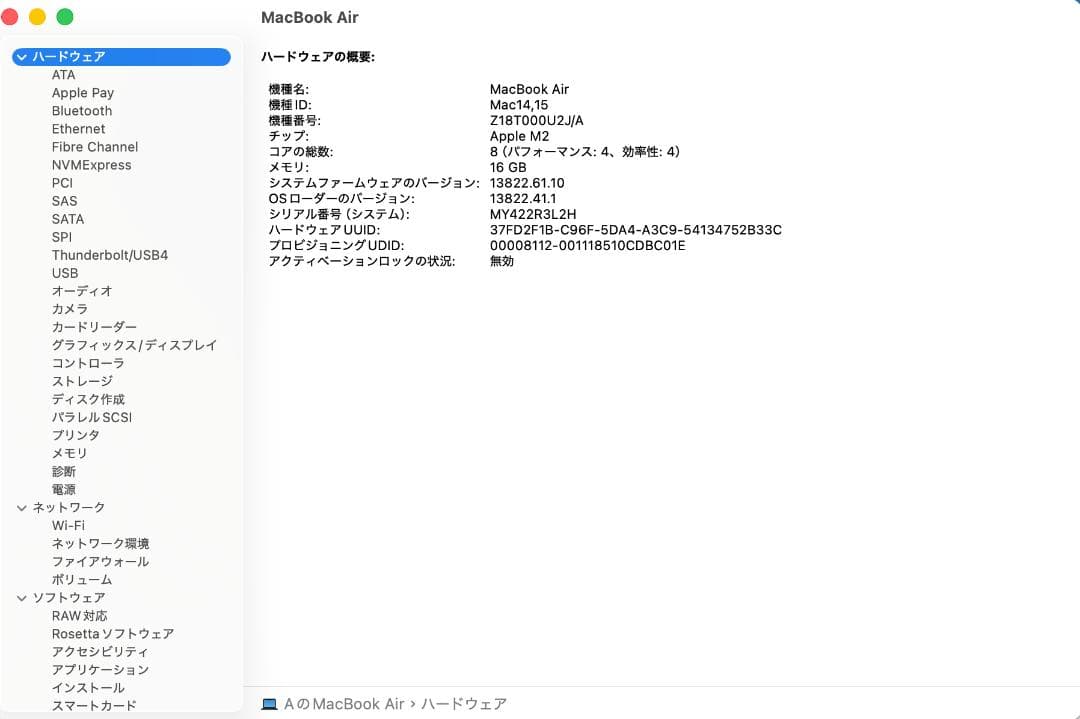Select Rosettaソフトウェア in the sidebar
The width and height of the screenshot is (1080, 719).
tap(112, 633)
